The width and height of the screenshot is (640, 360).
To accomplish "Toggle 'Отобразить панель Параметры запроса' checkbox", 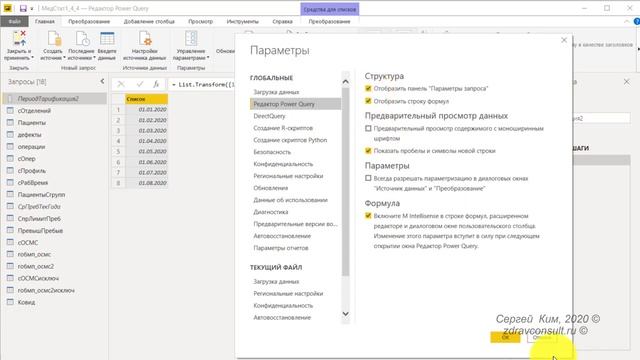I will click(x=368, y=88).
